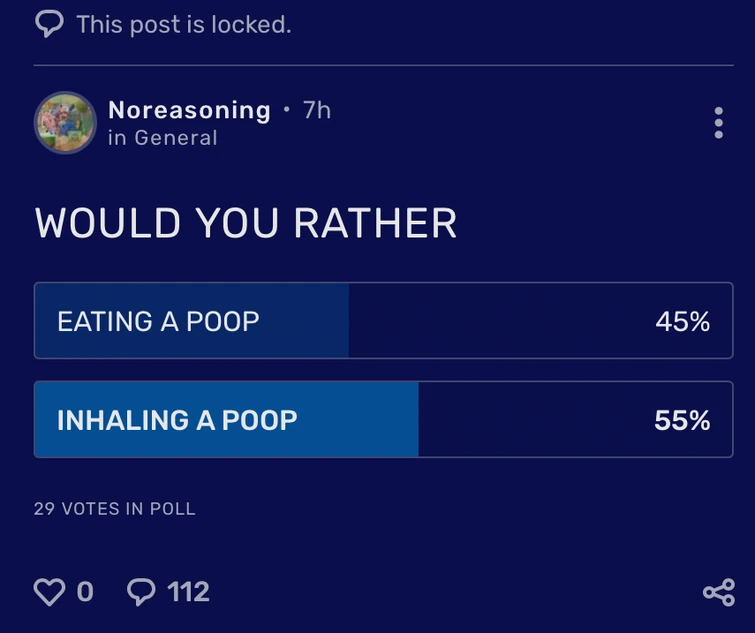Click the unfilled part of INHALING option bar
This screenshot has width=755, height=633.
pos(530,420)
